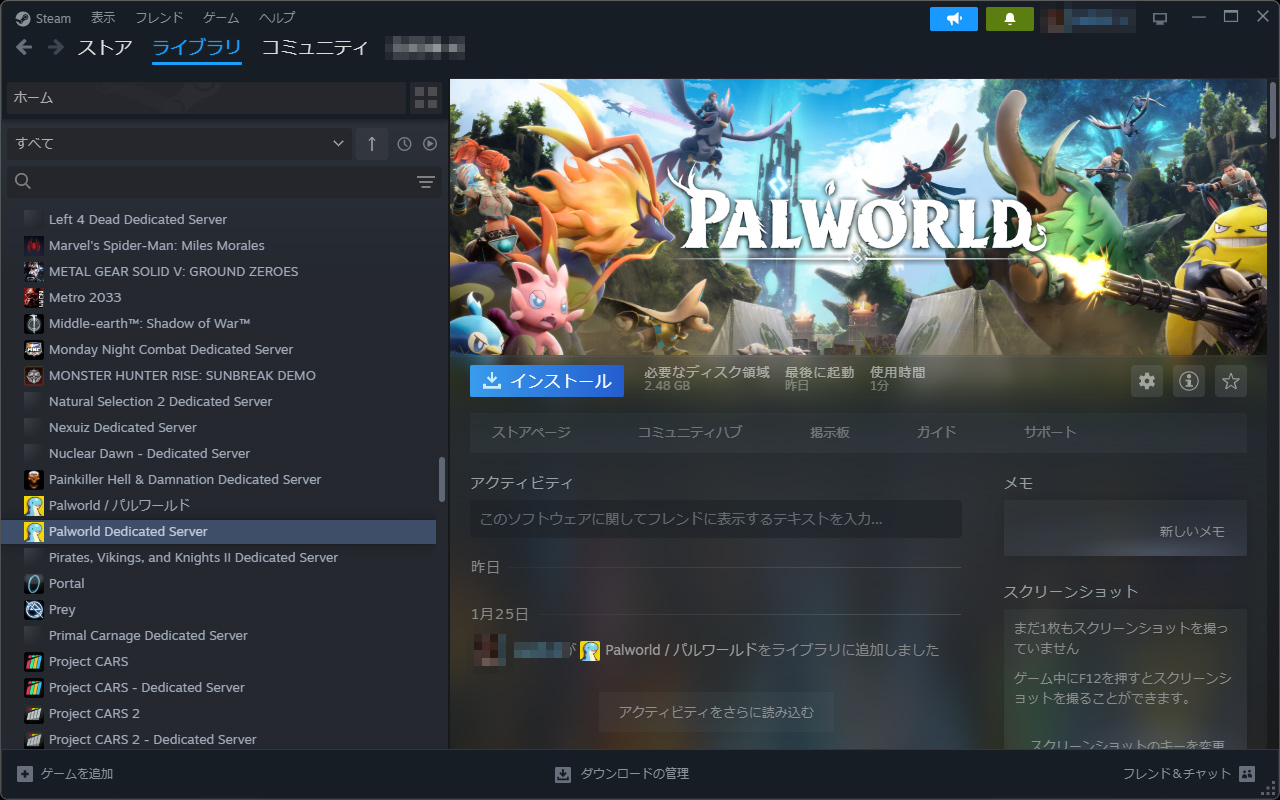Click the Painkiller Hell & Damnation icon

pyautogui.click(x=34, y=479)
